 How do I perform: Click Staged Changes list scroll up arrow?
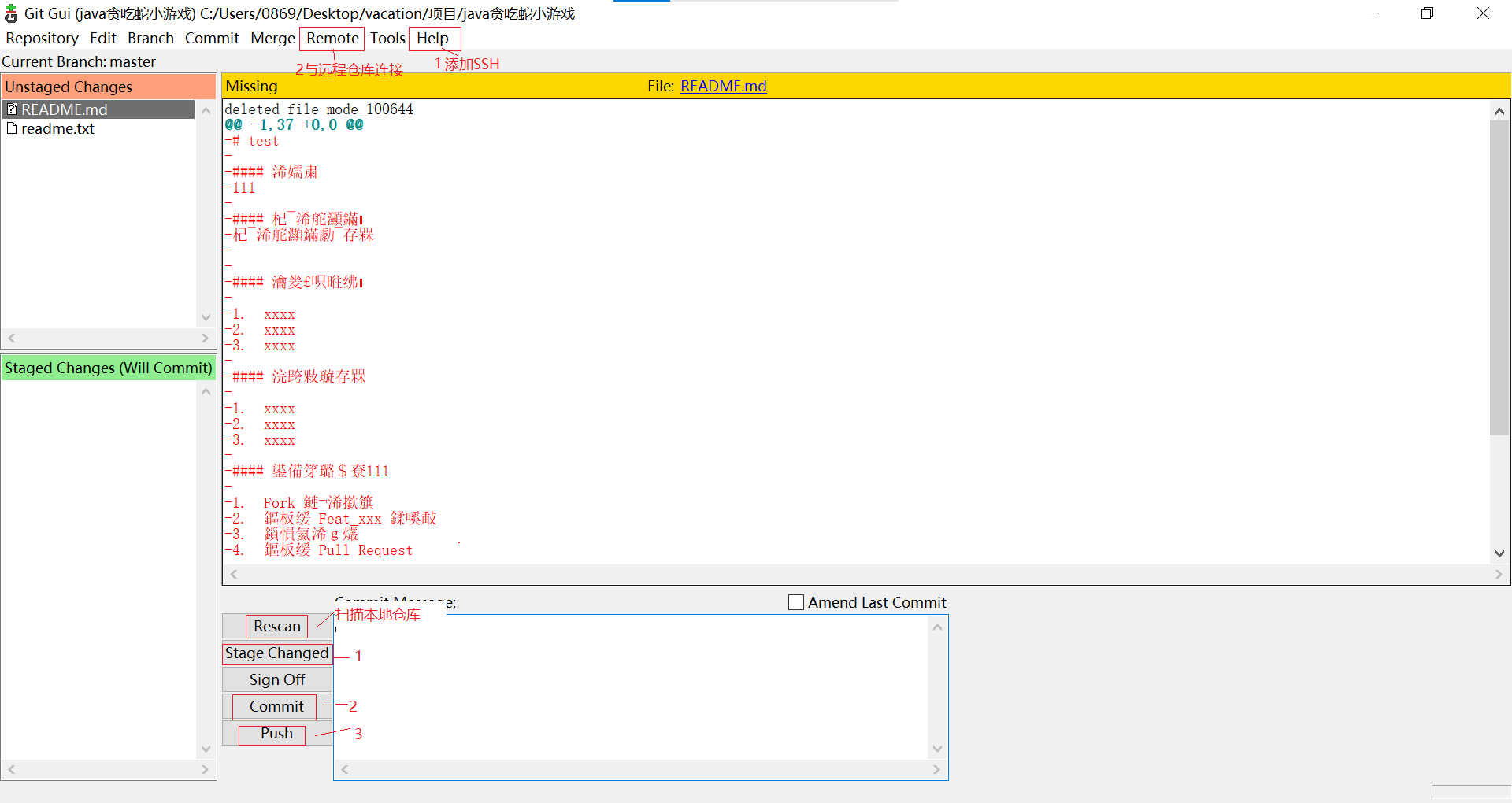[206, 392]
